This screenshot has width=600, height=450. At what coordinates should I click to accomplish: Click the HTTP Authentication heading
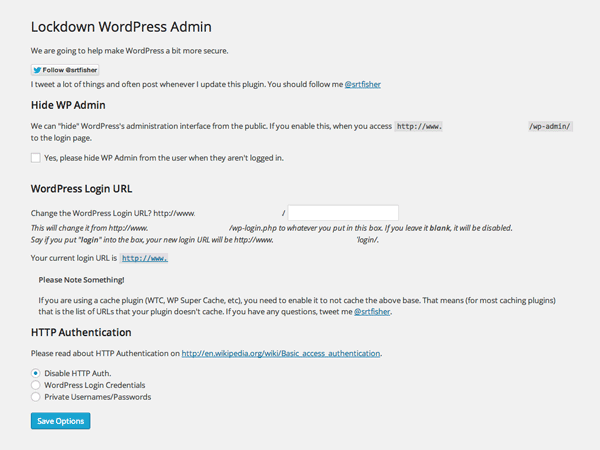click(x=81, y=332)
